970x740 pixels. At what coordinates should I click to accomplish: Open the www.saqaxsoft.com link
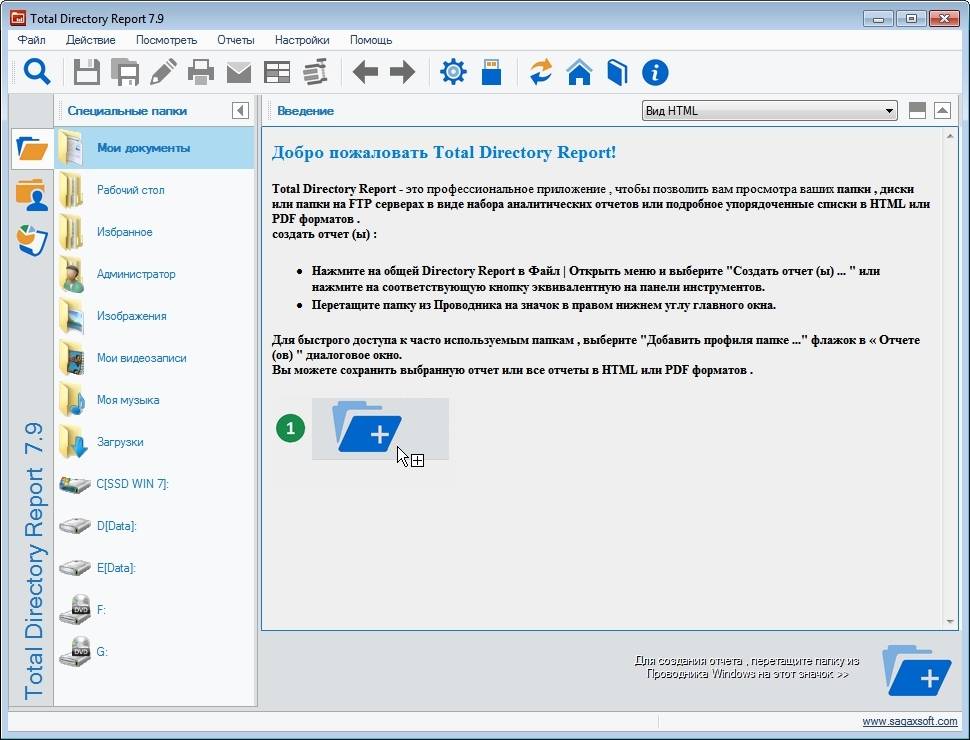909,721
